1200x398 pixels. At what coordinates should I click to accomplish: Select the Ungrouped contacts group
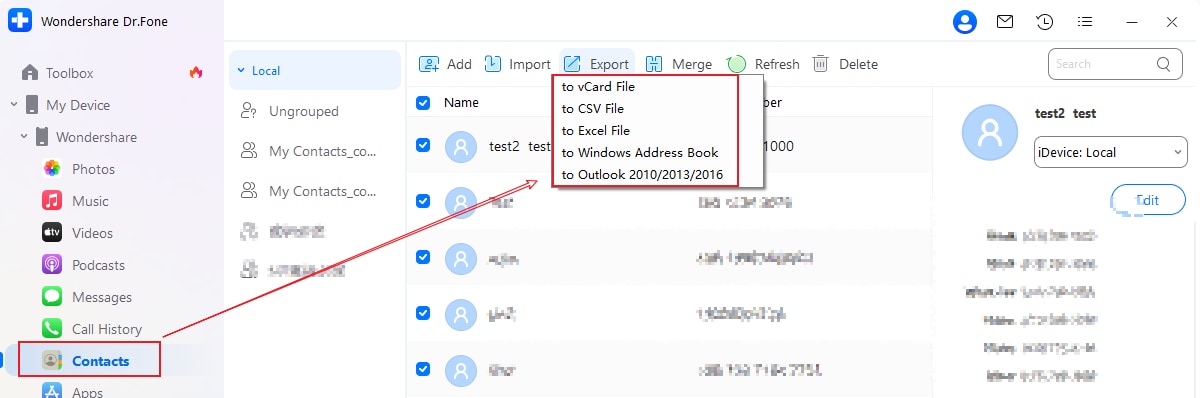pos(303,111)
